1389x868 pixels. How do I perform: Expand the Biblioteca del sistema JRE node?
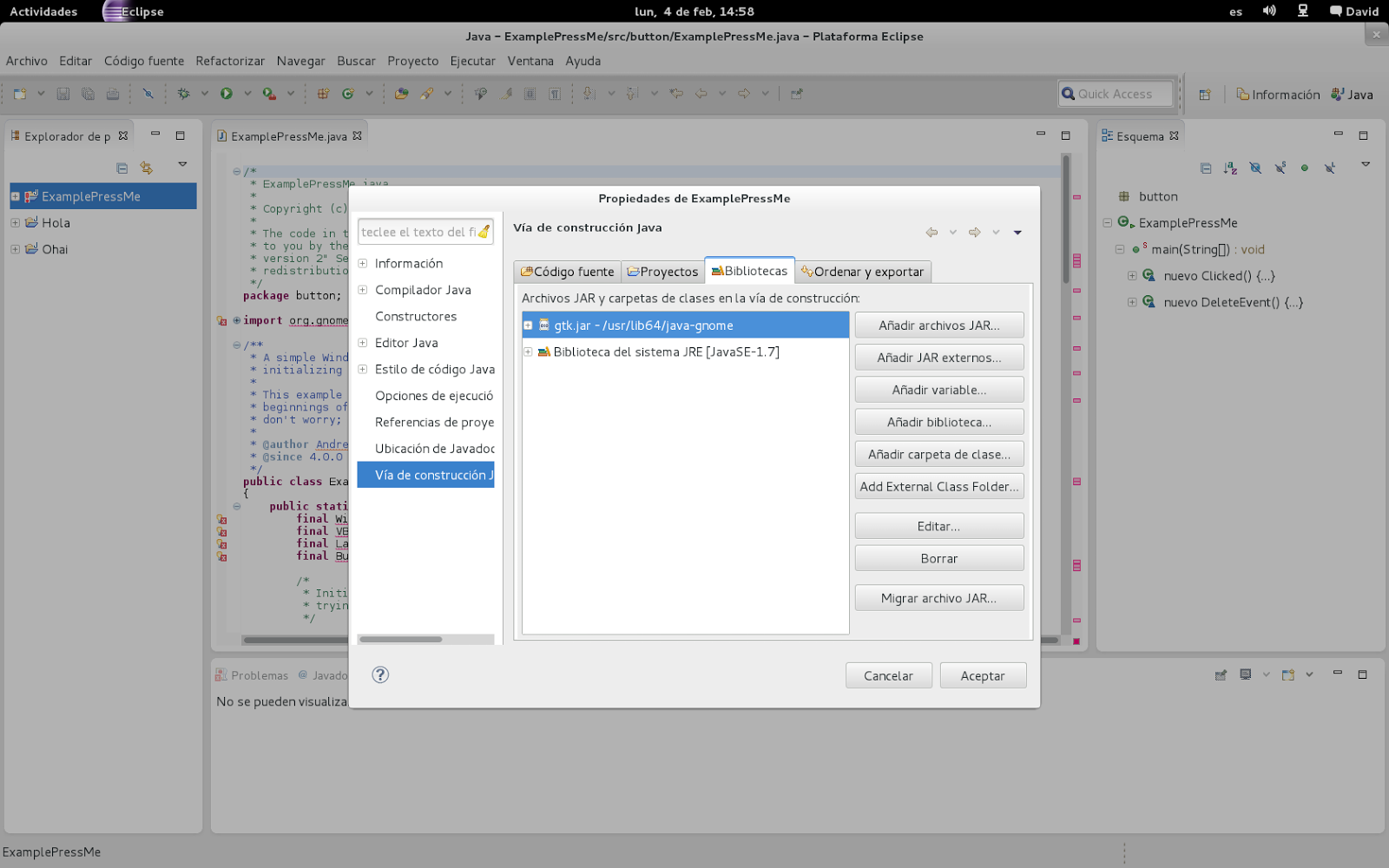pyautogui.click(x=529, y=352)
